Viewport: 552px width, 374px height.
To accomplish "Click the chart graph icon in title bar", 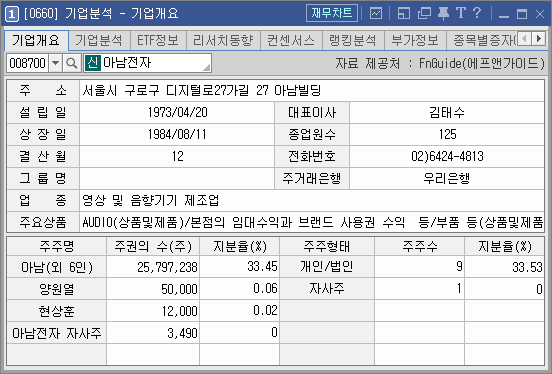I will (376, 14).
